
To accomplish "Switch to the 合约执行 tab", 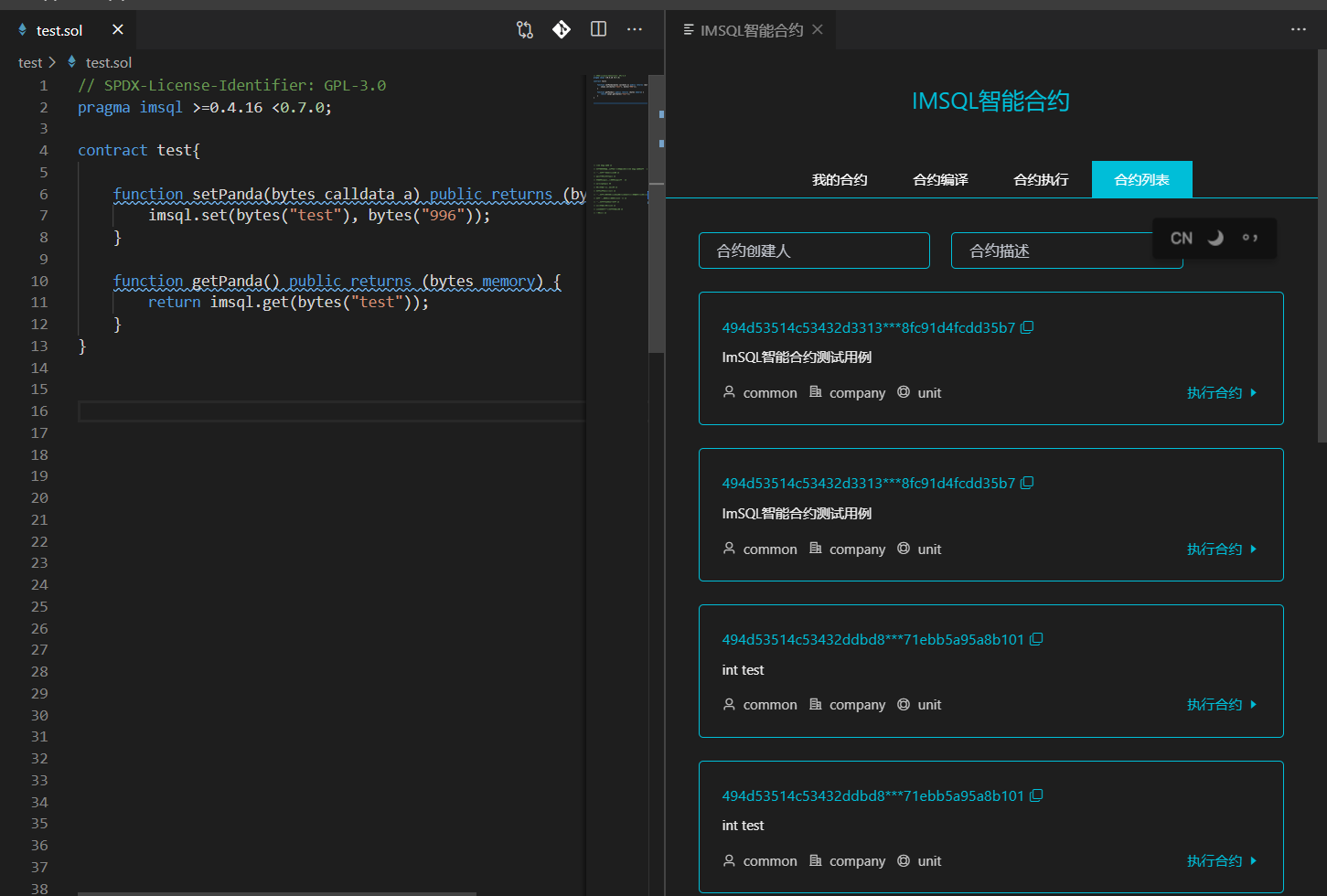I will (1041, 179).
